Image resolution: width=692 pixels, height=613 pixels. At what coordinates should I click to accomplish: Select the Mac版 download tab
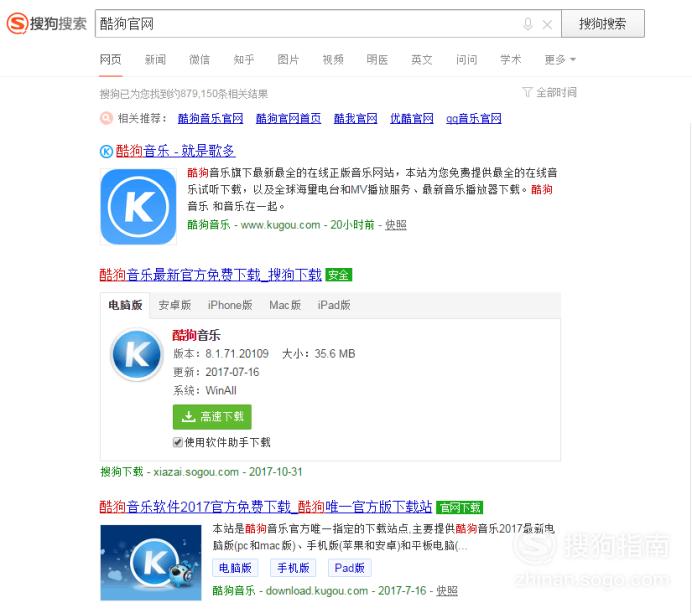[x=285, y=305]
